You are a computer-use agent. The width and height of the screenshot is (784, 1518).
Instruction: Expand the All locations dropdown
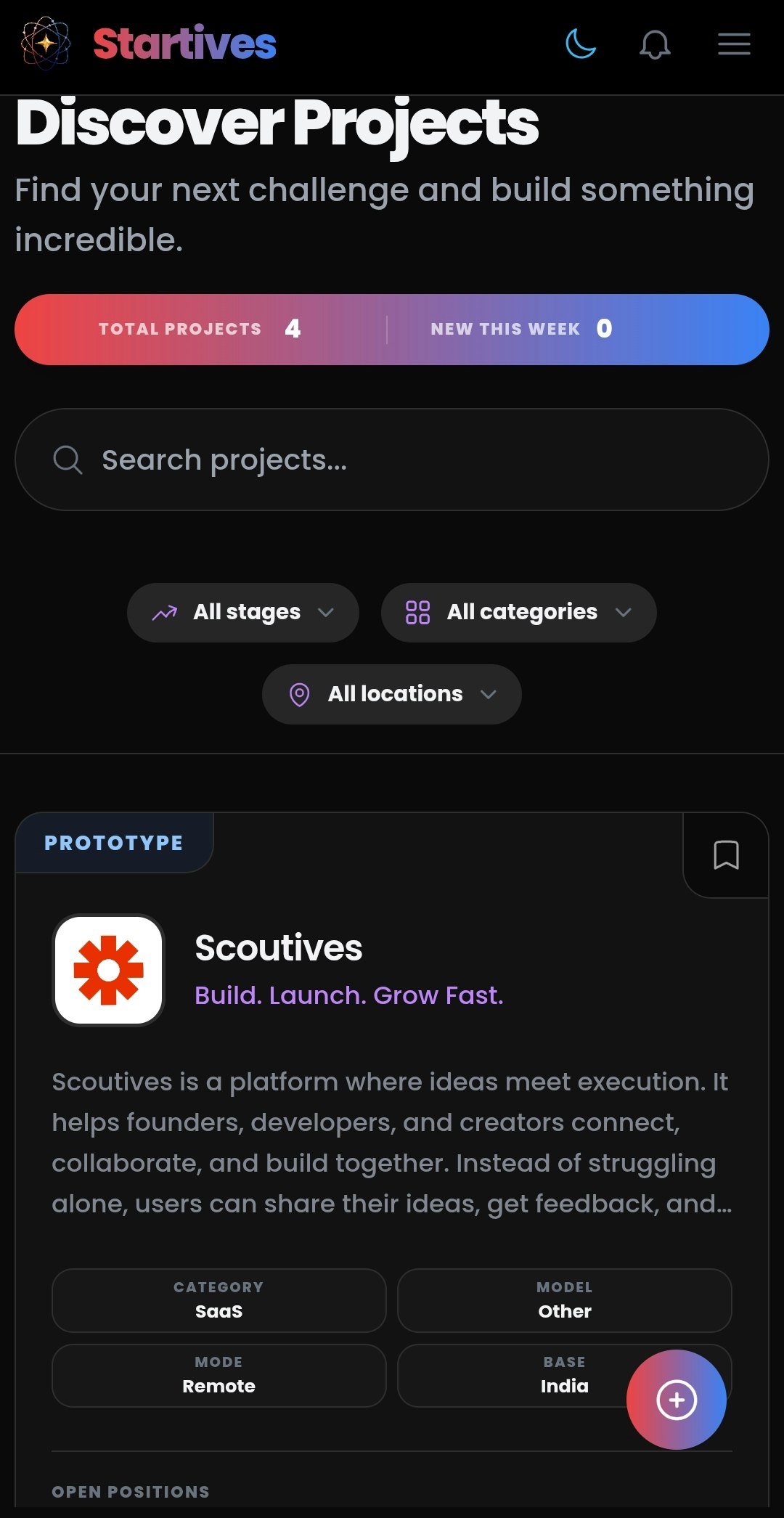[392, 694]
